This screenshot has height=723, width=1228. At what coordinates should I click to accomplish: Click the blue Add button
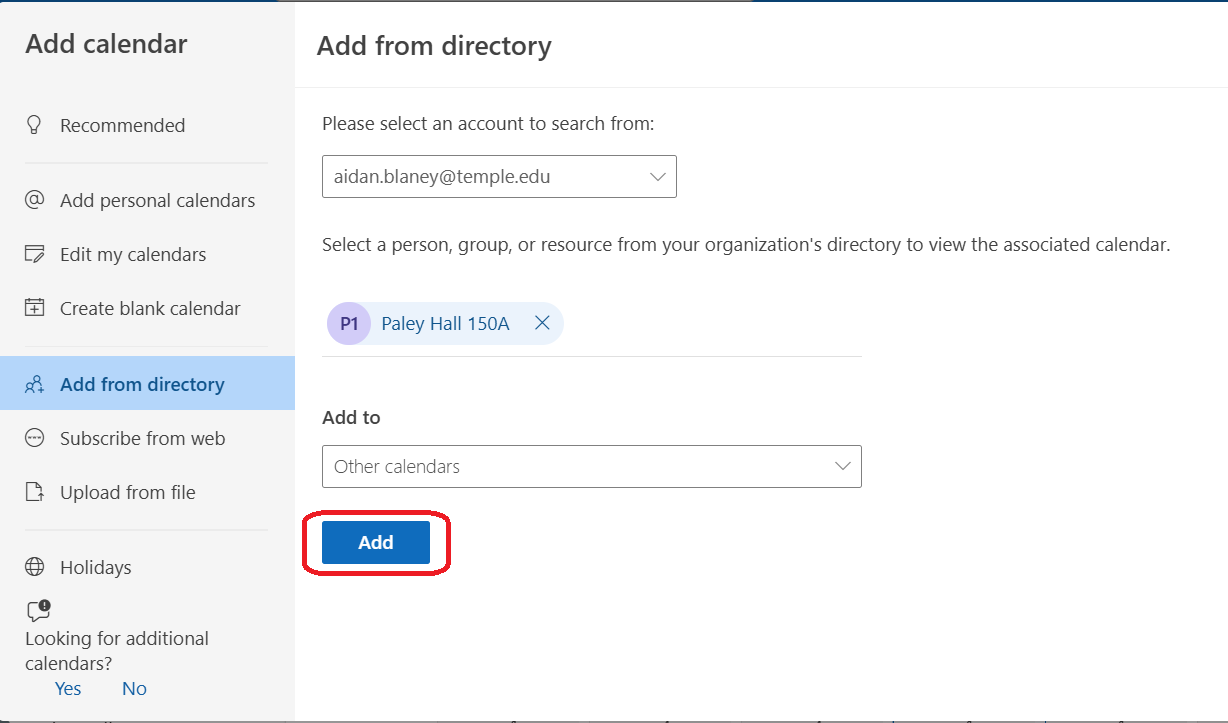[x=376, y=542]
